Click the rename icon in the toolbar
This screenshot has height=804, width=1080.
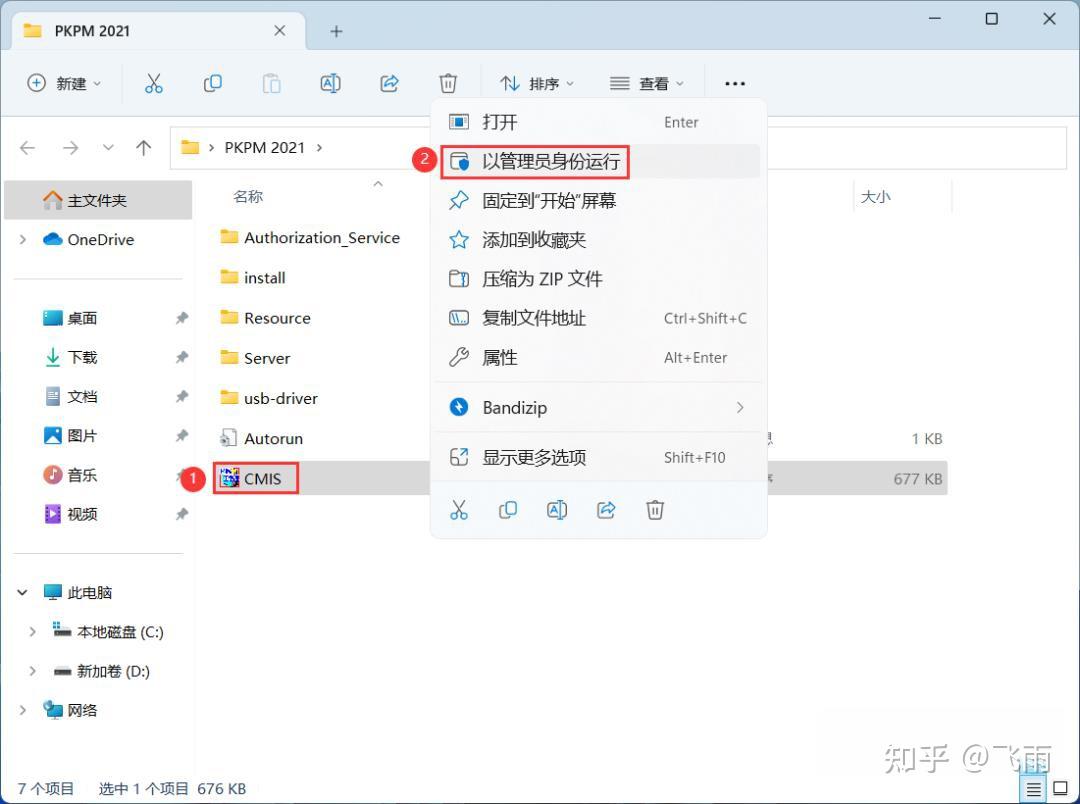tap(330, 83)
